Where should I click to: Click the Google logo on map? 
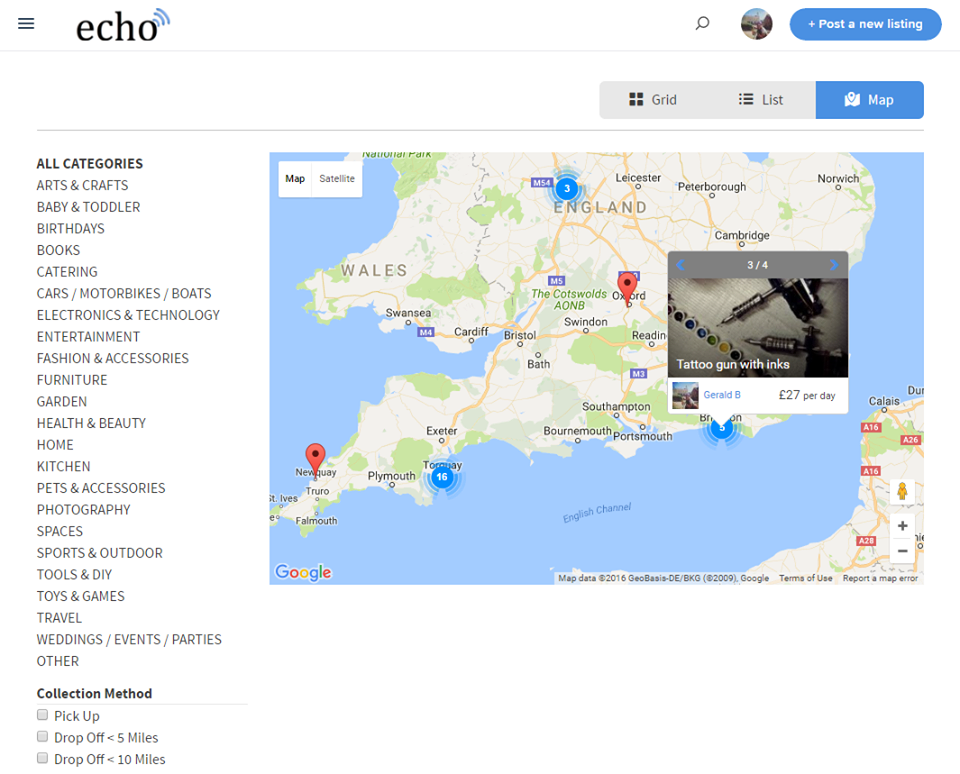point(303,572)
